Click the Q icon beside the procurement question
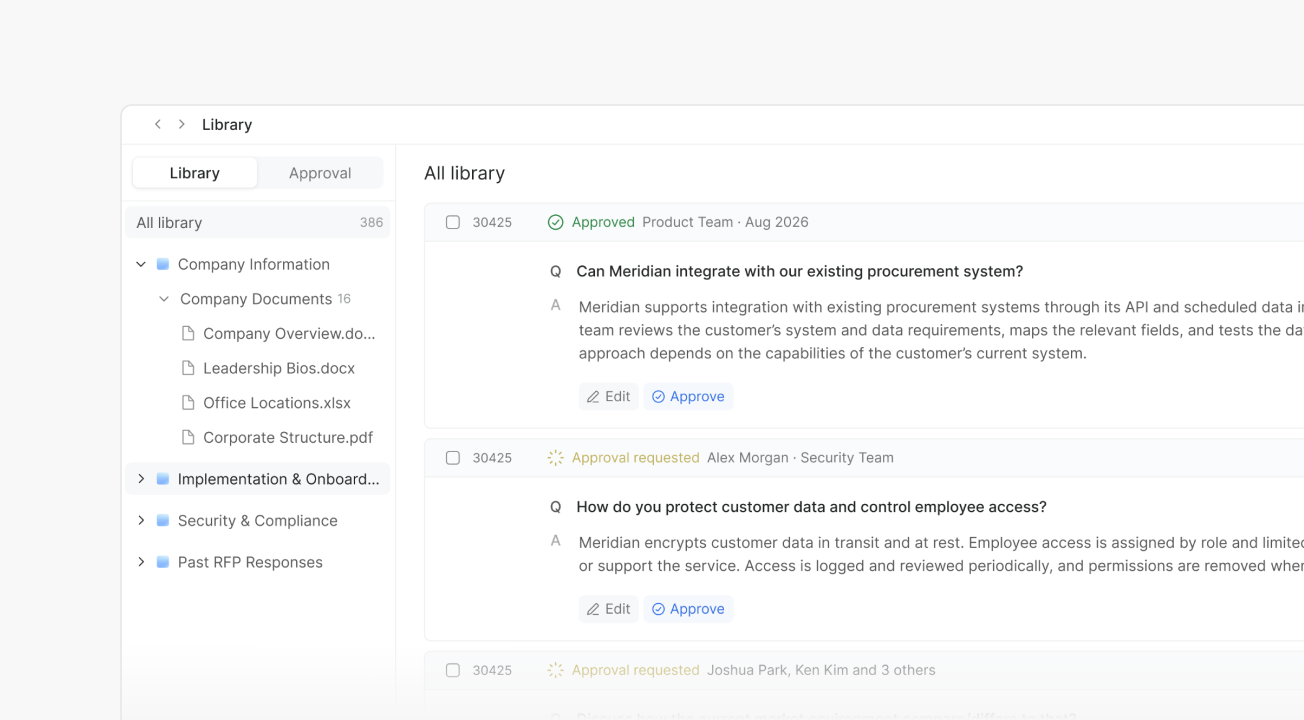Image resolution: width=1304 pixels, height=720 pixels. pyautogui.click(x=556, y=271)
